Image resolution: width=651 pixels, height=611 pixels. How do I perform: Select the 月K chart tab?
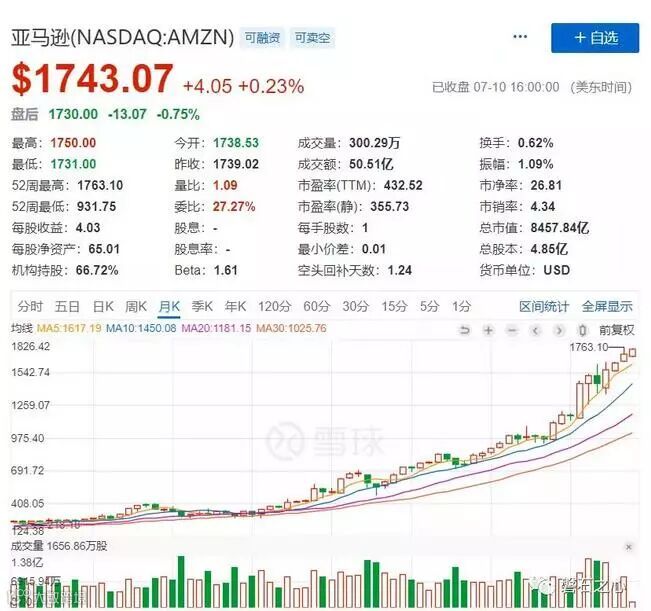tap(169, 307)
